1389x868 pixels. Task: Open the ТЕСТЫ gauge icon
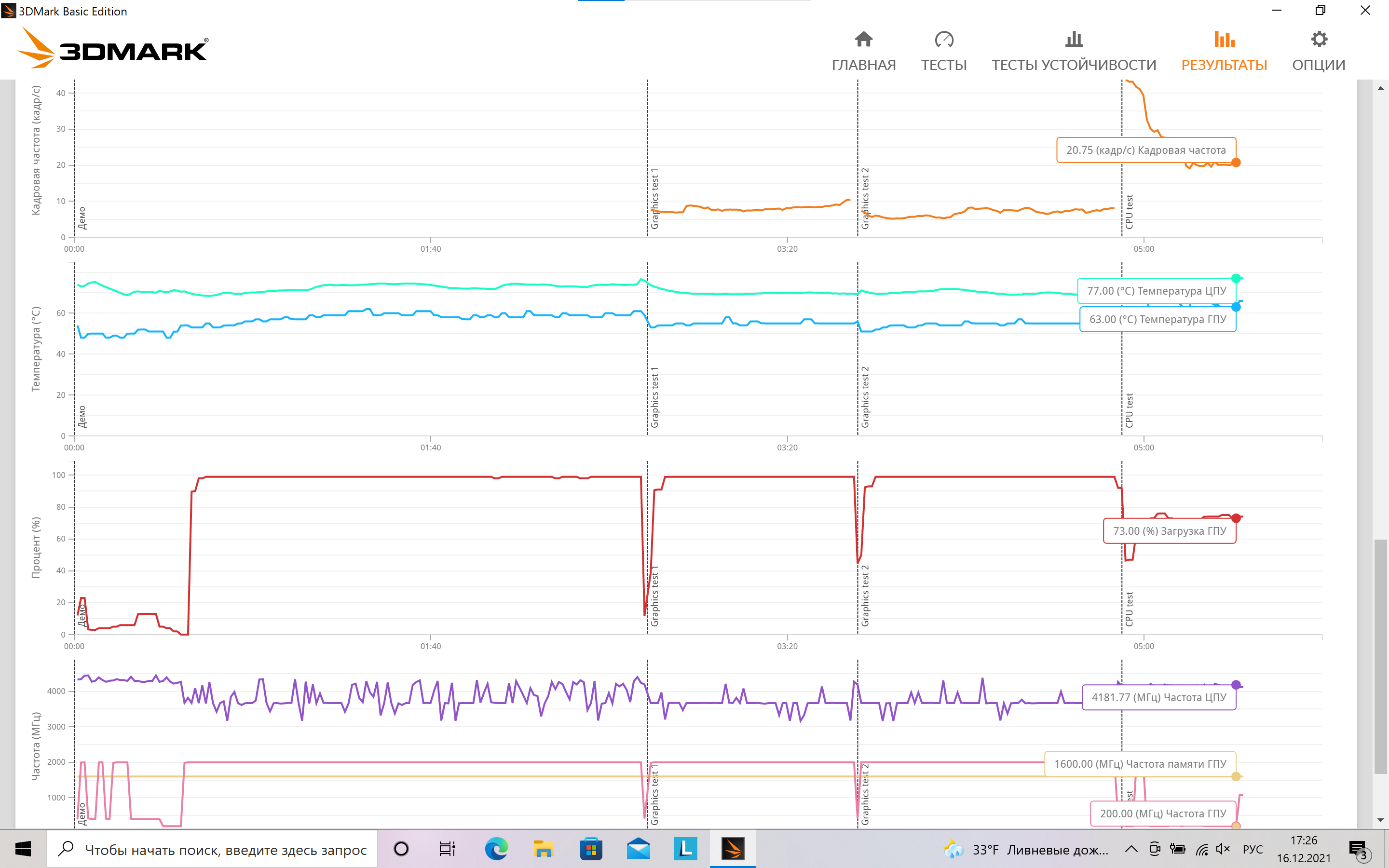coord(943,40)
